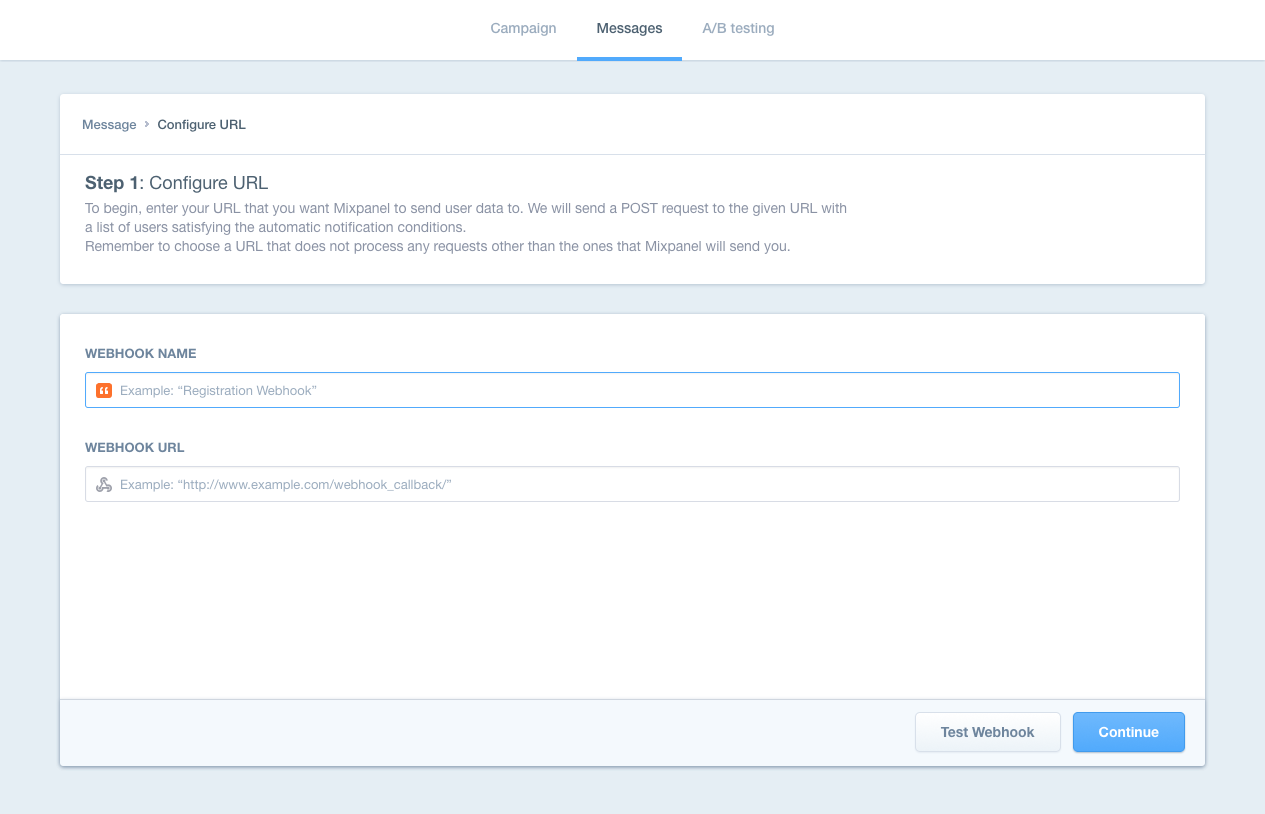Switch to the Campaign tab

click(x=523, y=28)
